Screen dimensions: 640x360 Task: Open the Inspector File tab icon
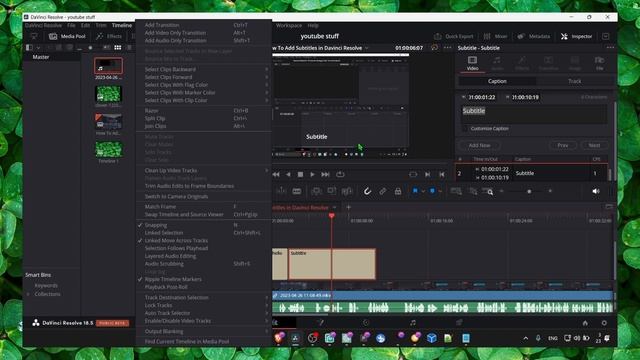coord(599,63)
